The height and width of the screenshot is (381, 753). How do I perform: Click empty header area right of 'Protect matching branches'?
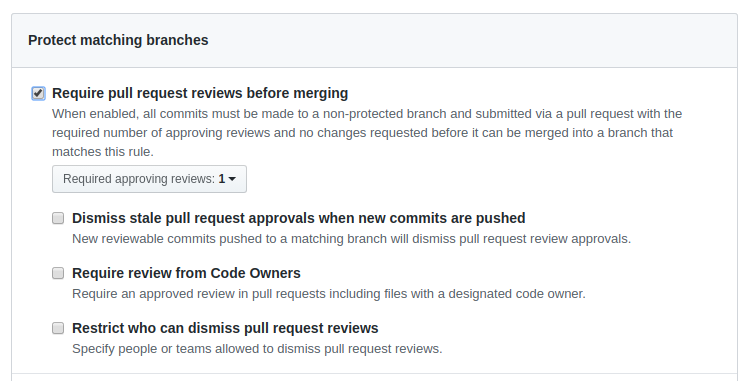(x=471, y=40)
